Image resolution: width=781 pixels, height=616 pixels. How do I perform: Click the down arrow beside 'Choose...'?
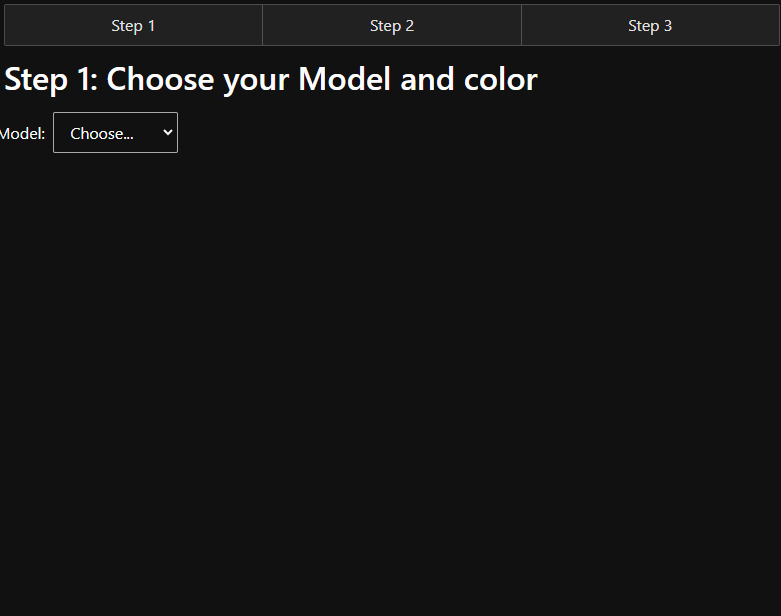[167, 133]
